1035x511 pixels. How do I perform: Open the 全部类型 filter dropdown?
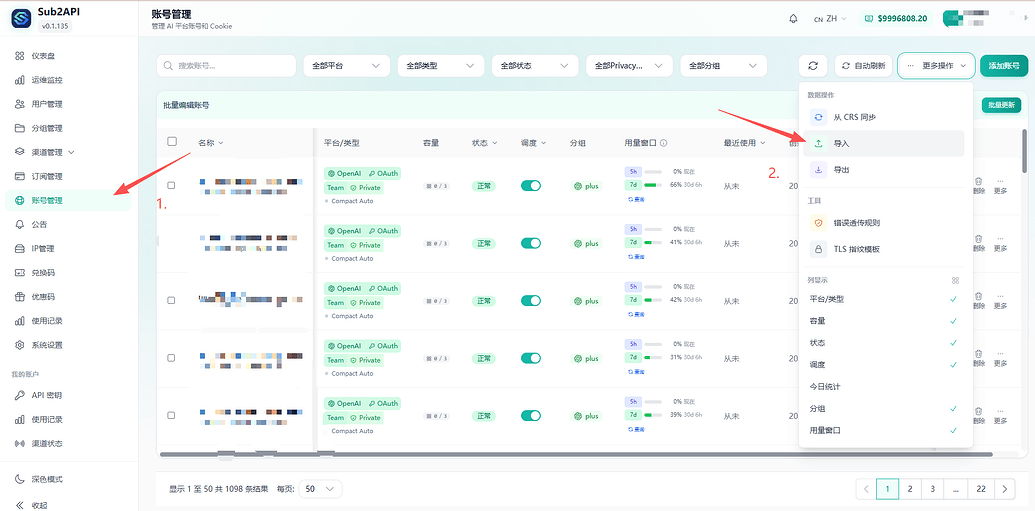click(x=441, y=66)
